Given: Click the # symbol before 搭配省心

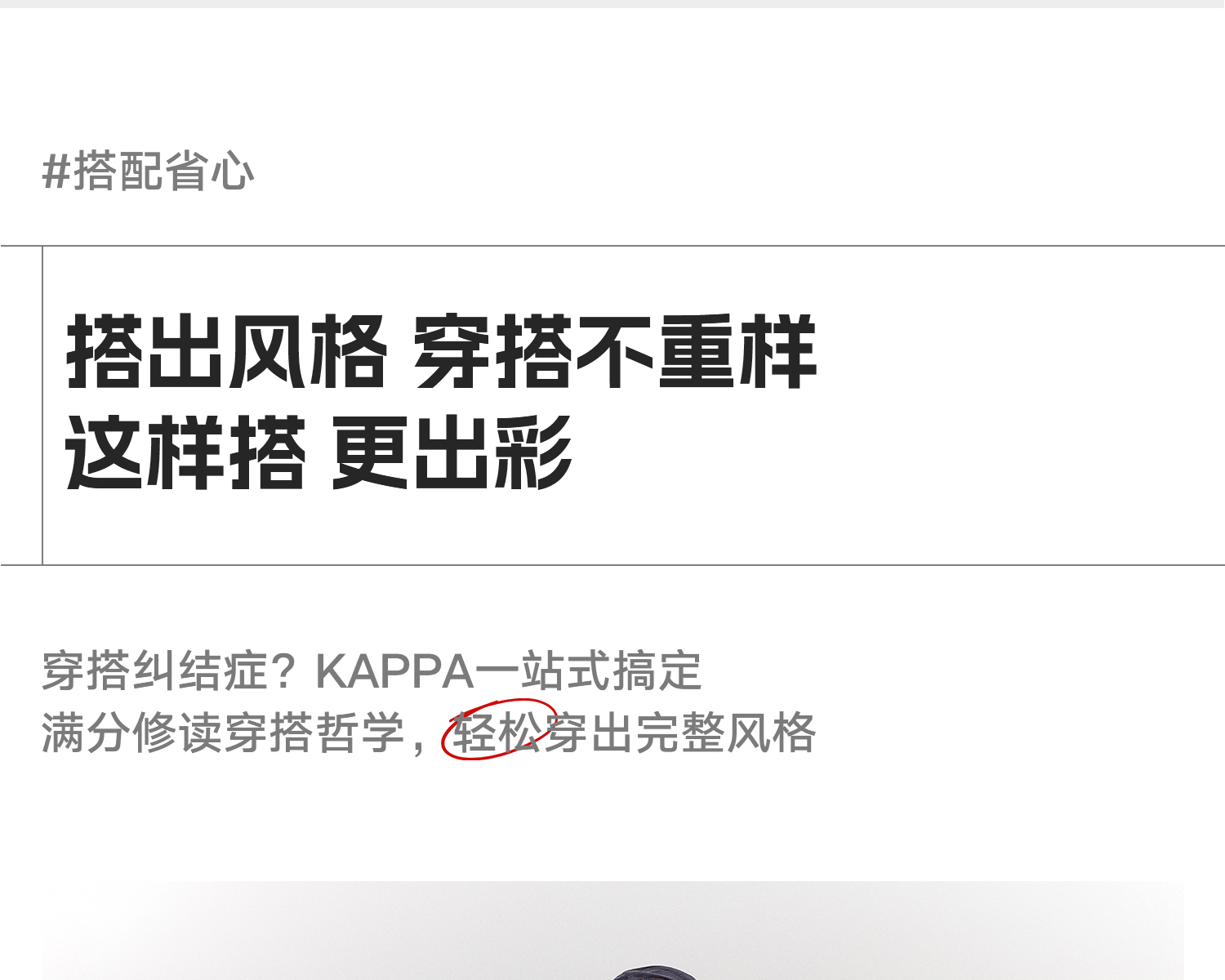Looking at the screenshot, I should 56,172.
